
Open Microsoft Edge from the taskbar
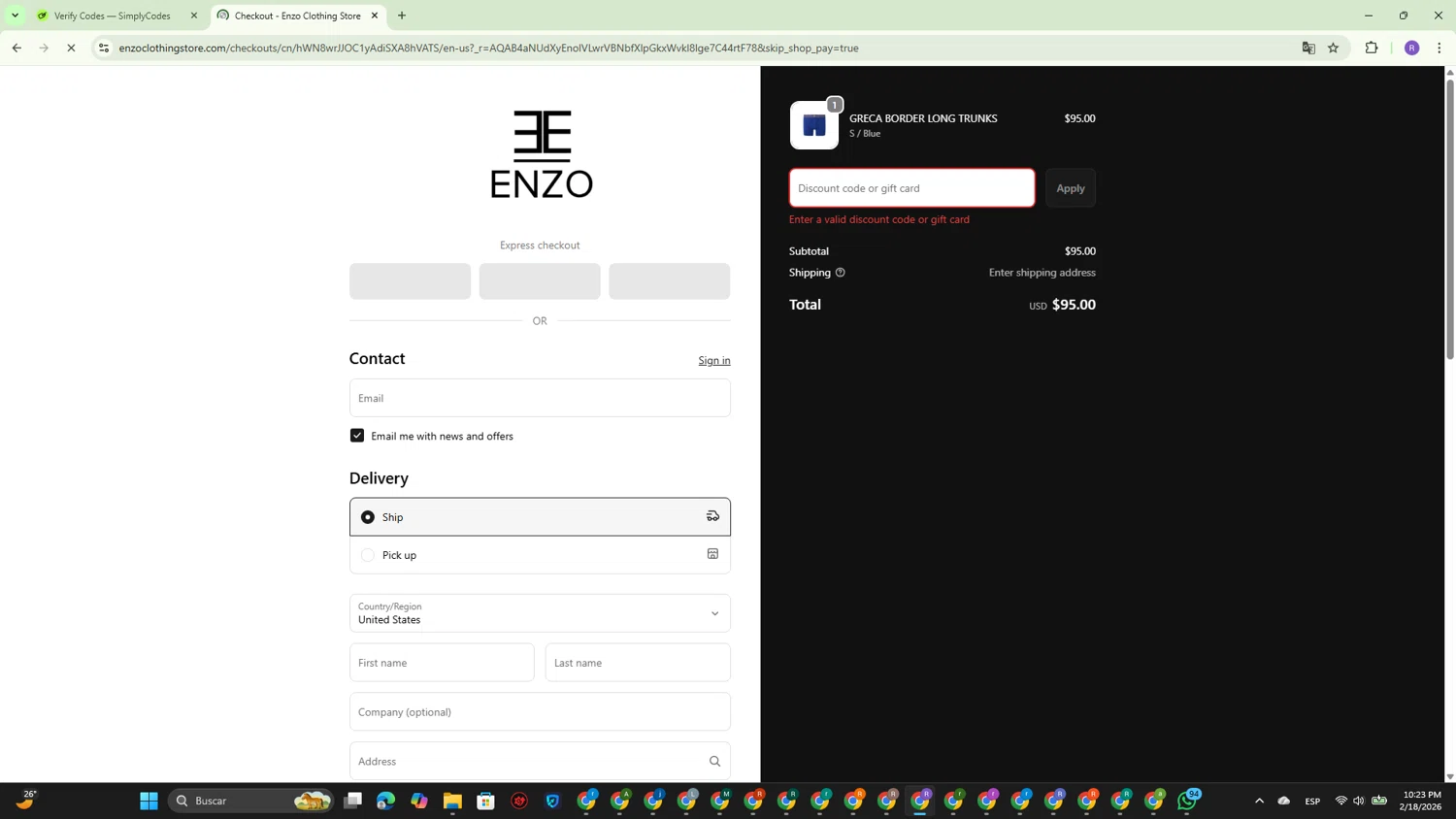coord(386,801)
